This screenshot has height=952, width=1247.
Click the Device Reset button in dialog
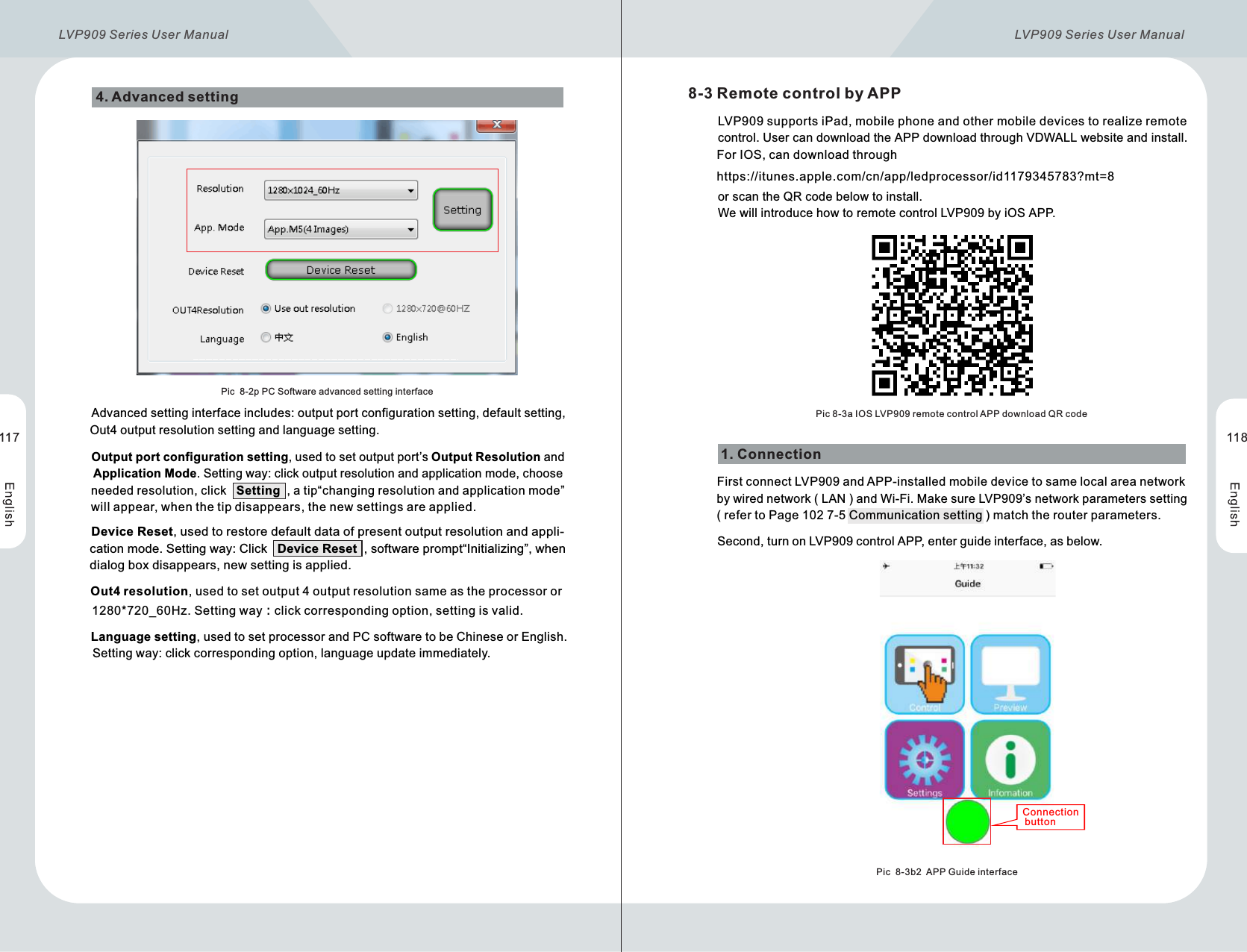pos(341,270)
